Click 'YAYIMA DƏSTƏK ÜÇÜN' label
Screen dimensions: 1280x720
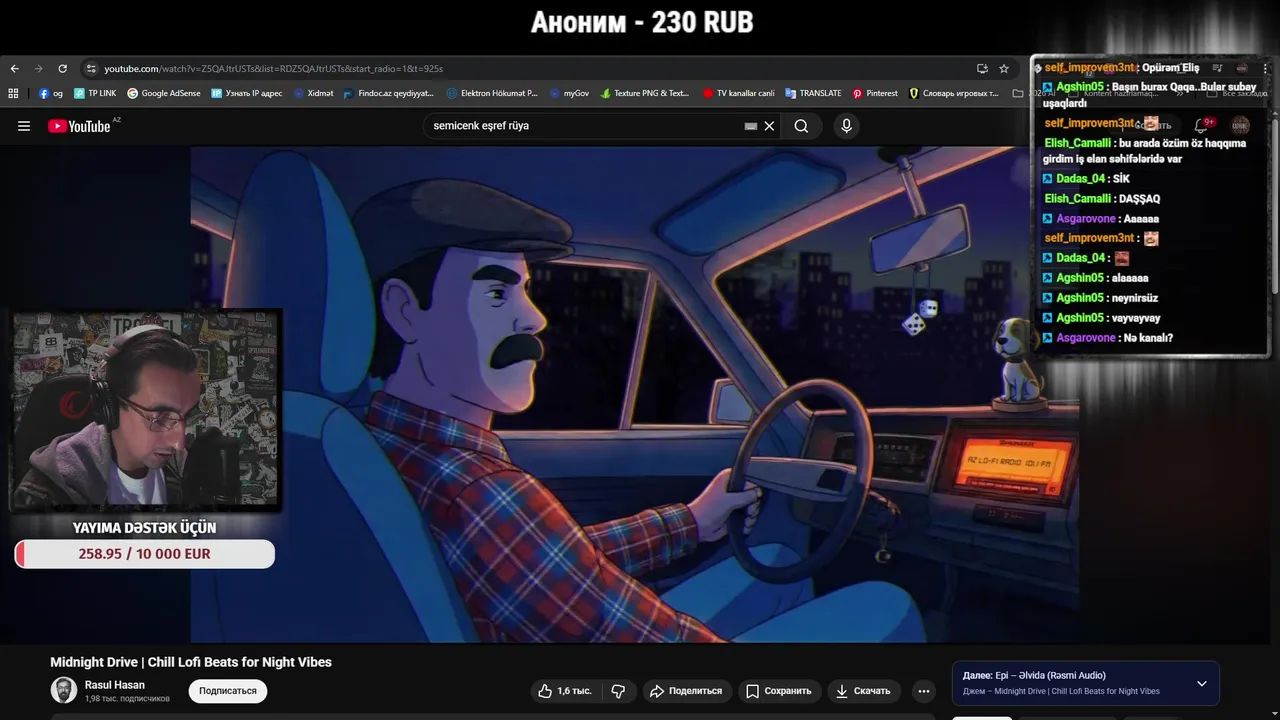[144, 528]
